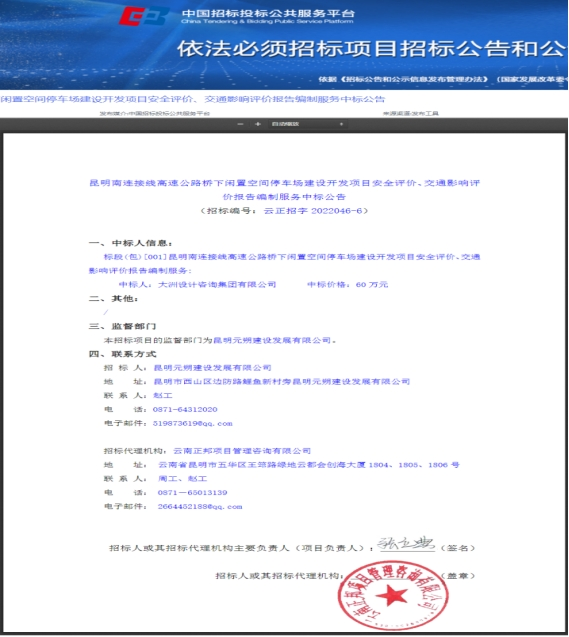Click the 发布媒介 publishing media text
The width and height of the screenshot is (569, 637).
click(x=155, y=113)
